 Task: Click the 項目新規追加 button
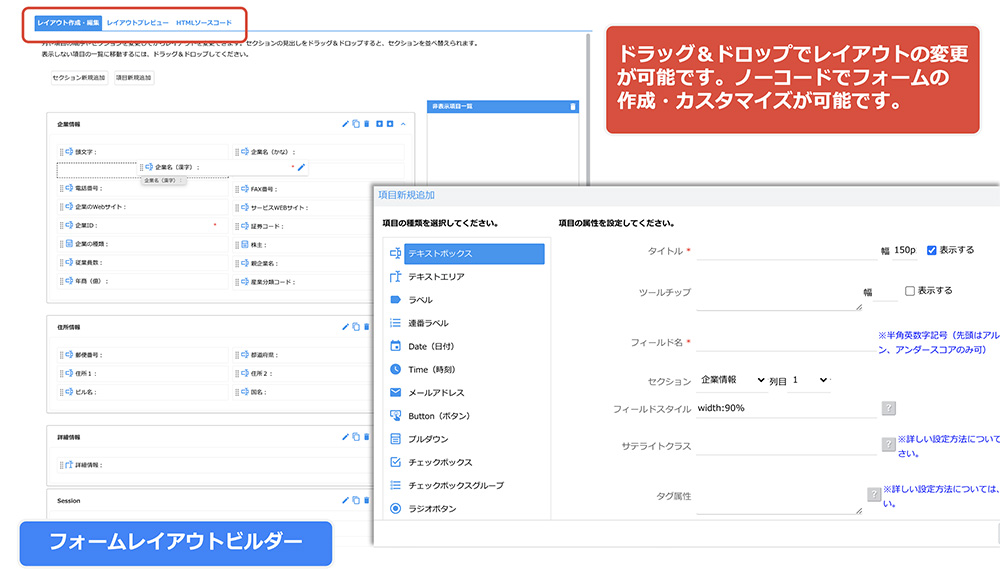pyautogui.click(x=134, y=77)
